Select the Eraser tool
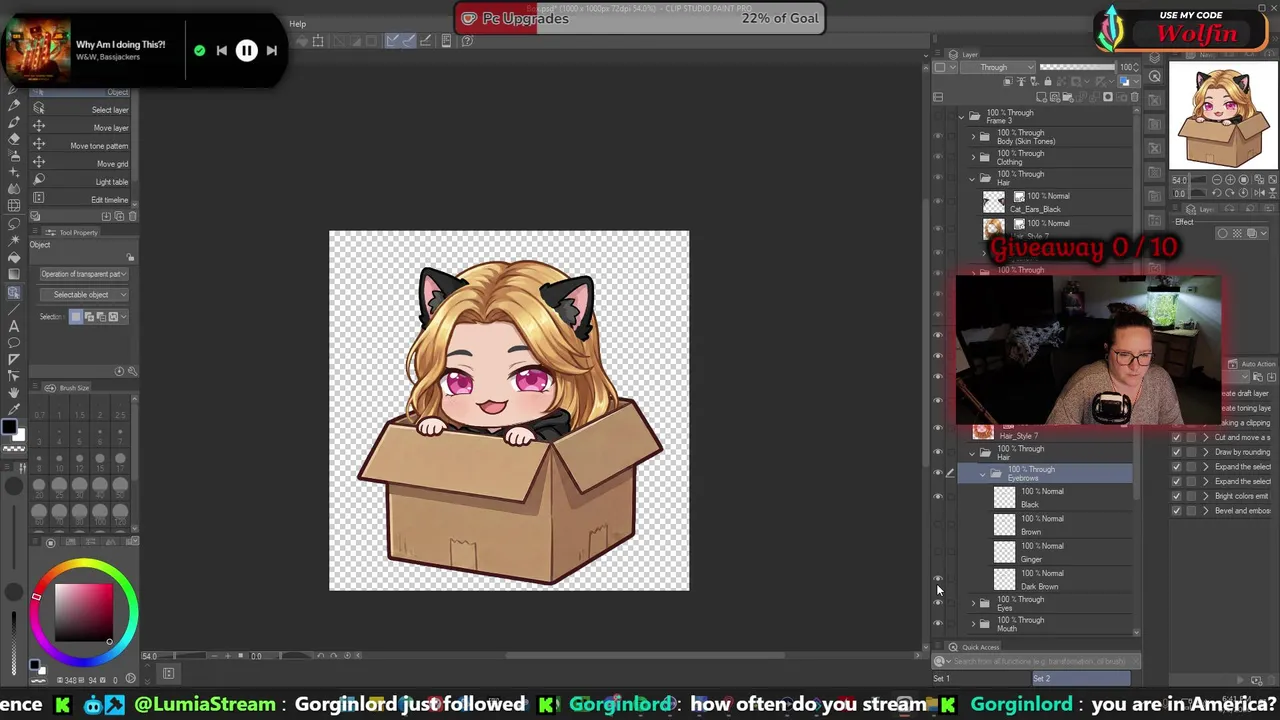Image resolution: width=1280 pixels, height=720 pixels. point(14,139)
